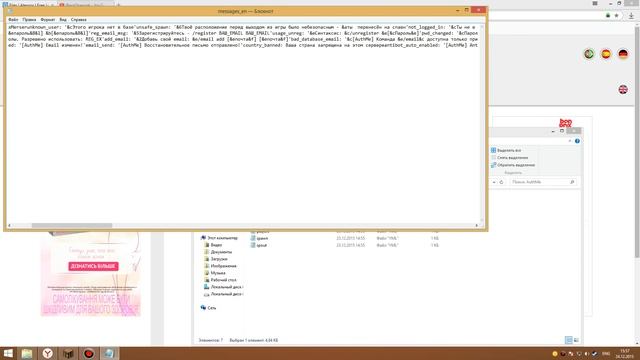Viewport: 640px width, 360px height.
Task: Select Рабочий стол in Explorer tree
Action: click(x=220, y=280)
